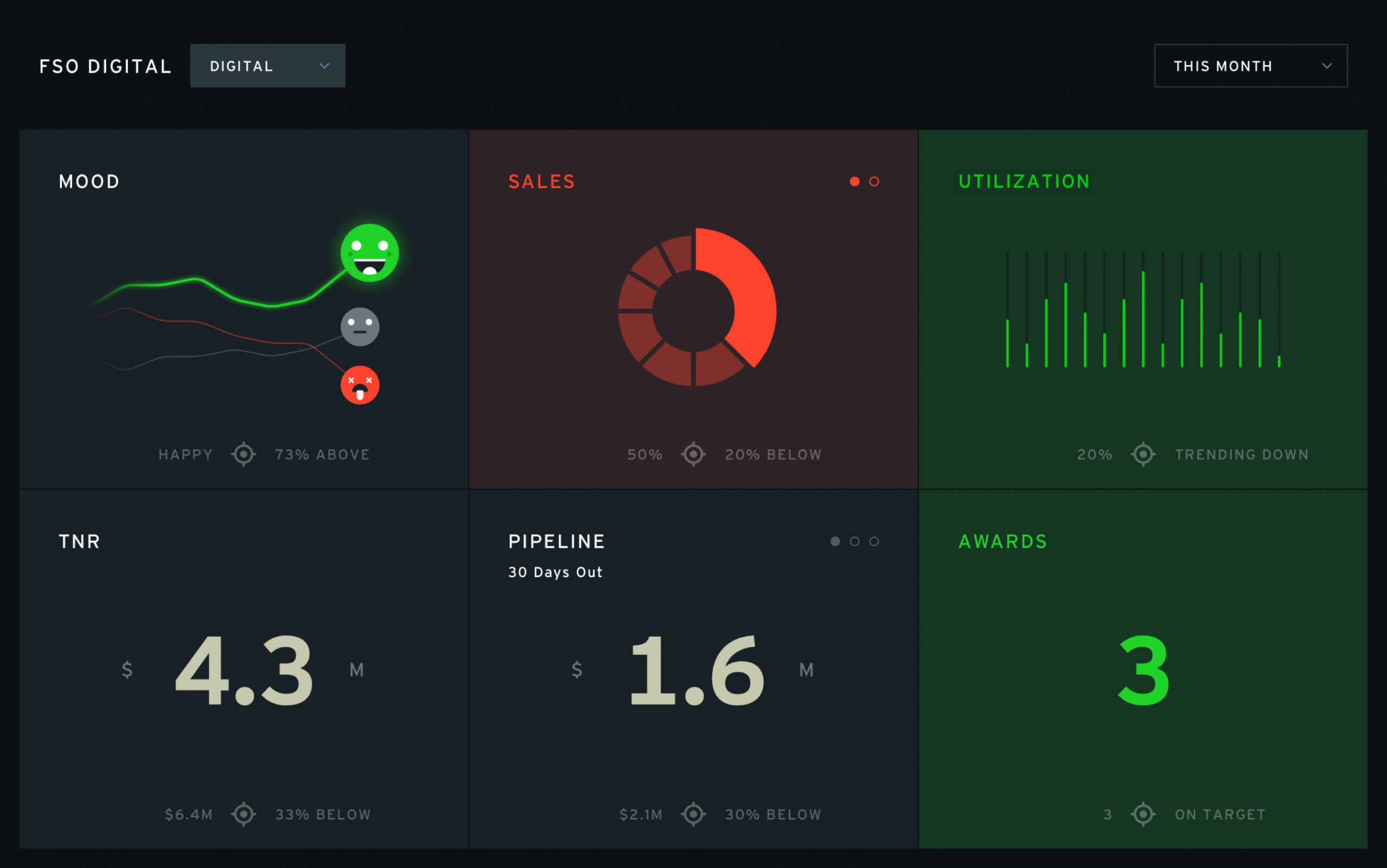Select second page dot in Pipeline card
Viewport: 1387px width, 868px height.
[854, 541]
